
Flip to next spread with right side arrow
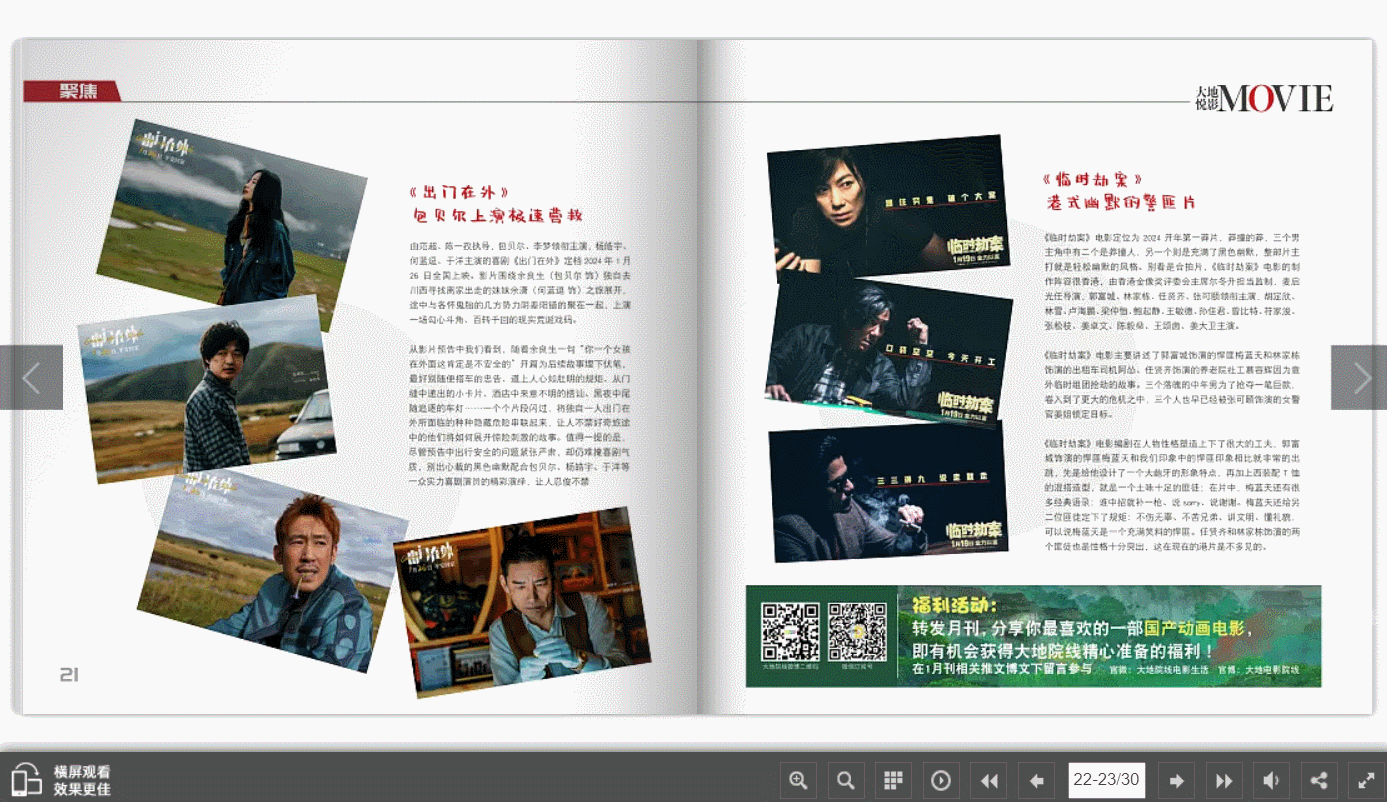tap(1359, 377)
